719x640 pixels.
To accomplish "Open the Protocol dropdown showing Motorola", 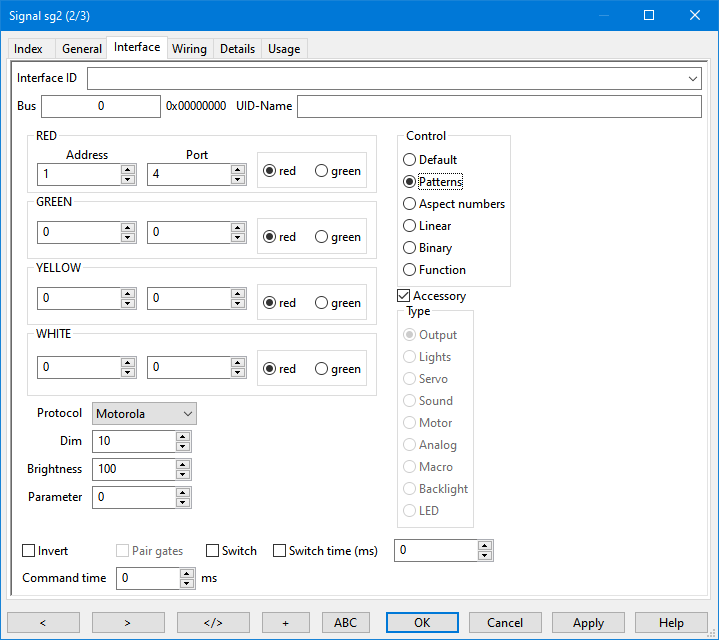I will click(144, 414).
